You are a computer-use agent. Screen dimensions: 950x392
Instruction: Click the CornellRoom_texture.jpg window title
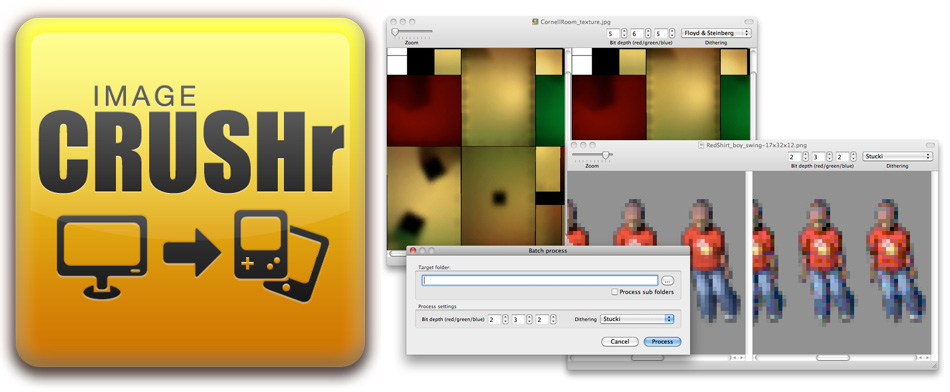[x=575, y=22]
